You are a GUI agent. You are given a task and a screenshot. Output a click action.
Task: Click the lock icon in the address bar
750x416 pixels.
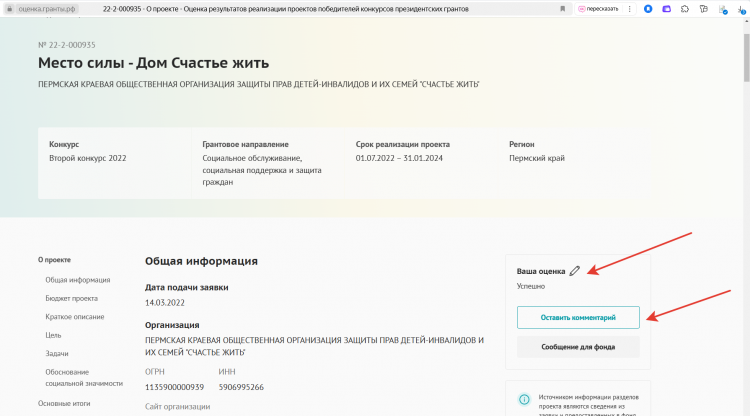coord(9,8)
